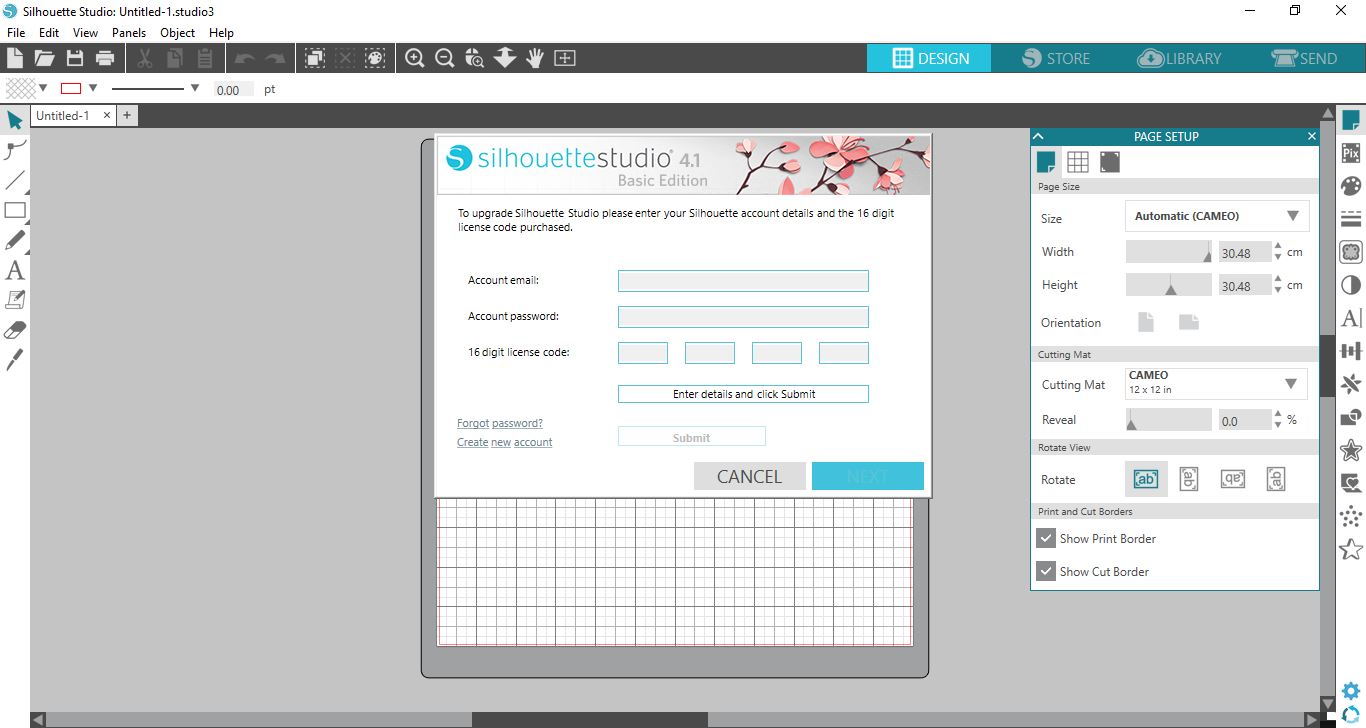The height and width of the screenshot is (728, 1366).
Task: Adjust the Height slider in Page Setup
Action: tap(1169, 285)
